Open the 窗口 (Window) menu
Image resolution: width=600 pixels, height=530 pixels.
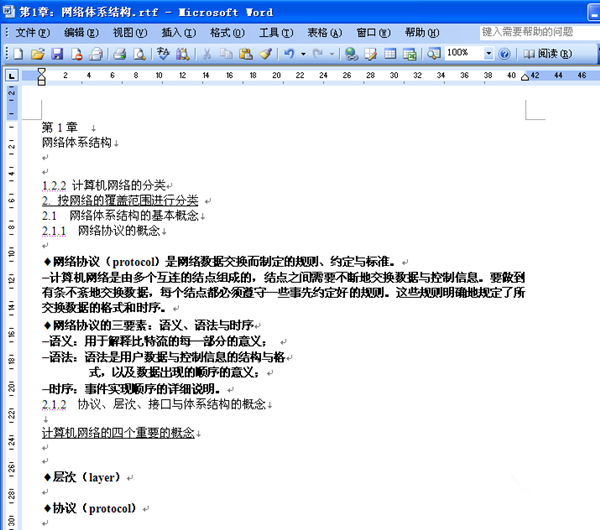(x=373, y=33)
